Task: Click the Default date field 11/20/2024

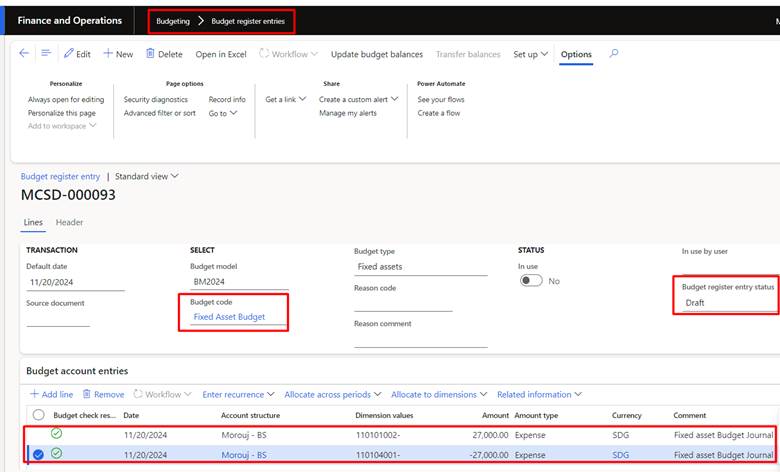Action: (75, 282)
